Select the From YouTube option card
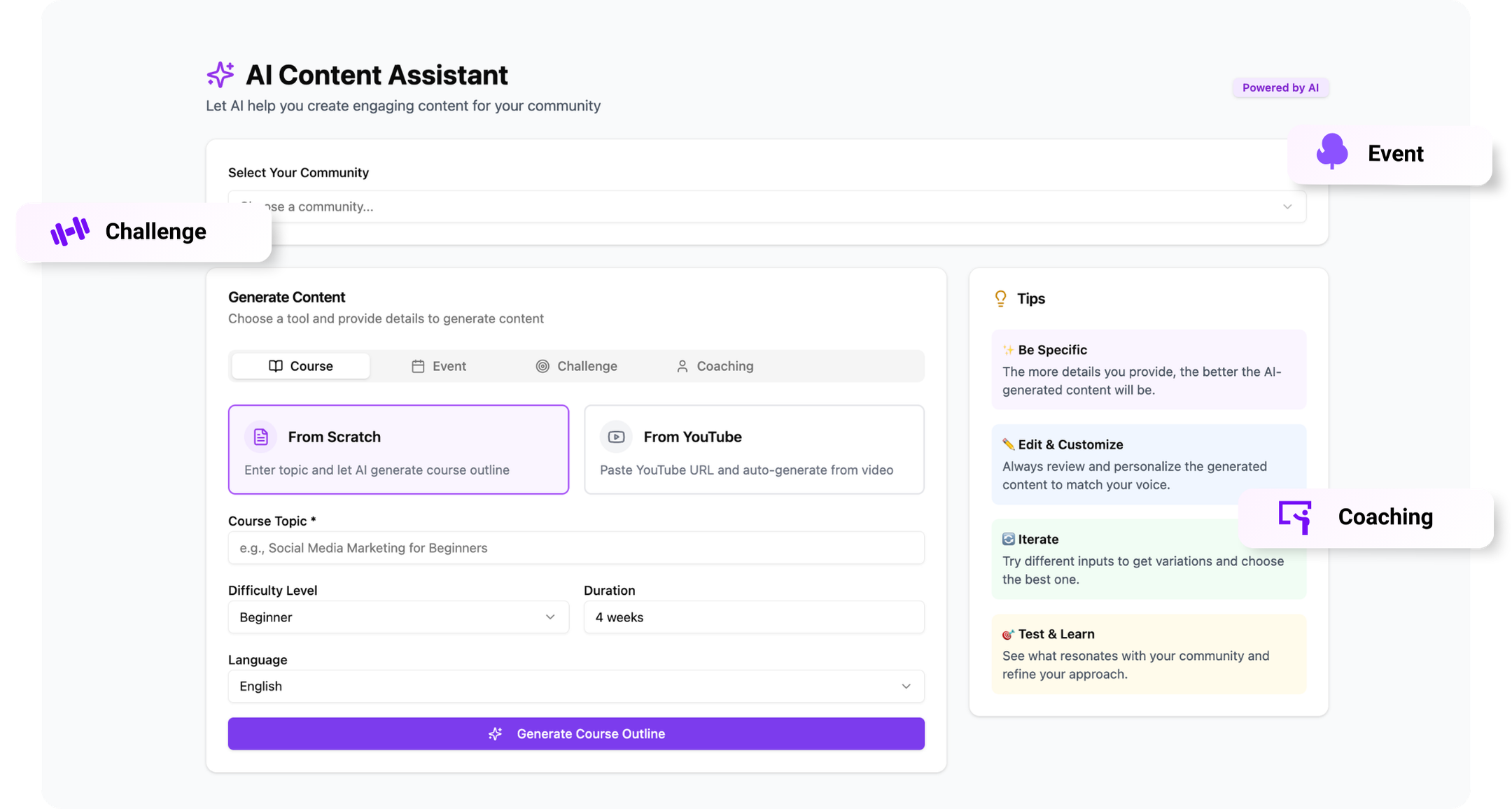 point(754,449)
